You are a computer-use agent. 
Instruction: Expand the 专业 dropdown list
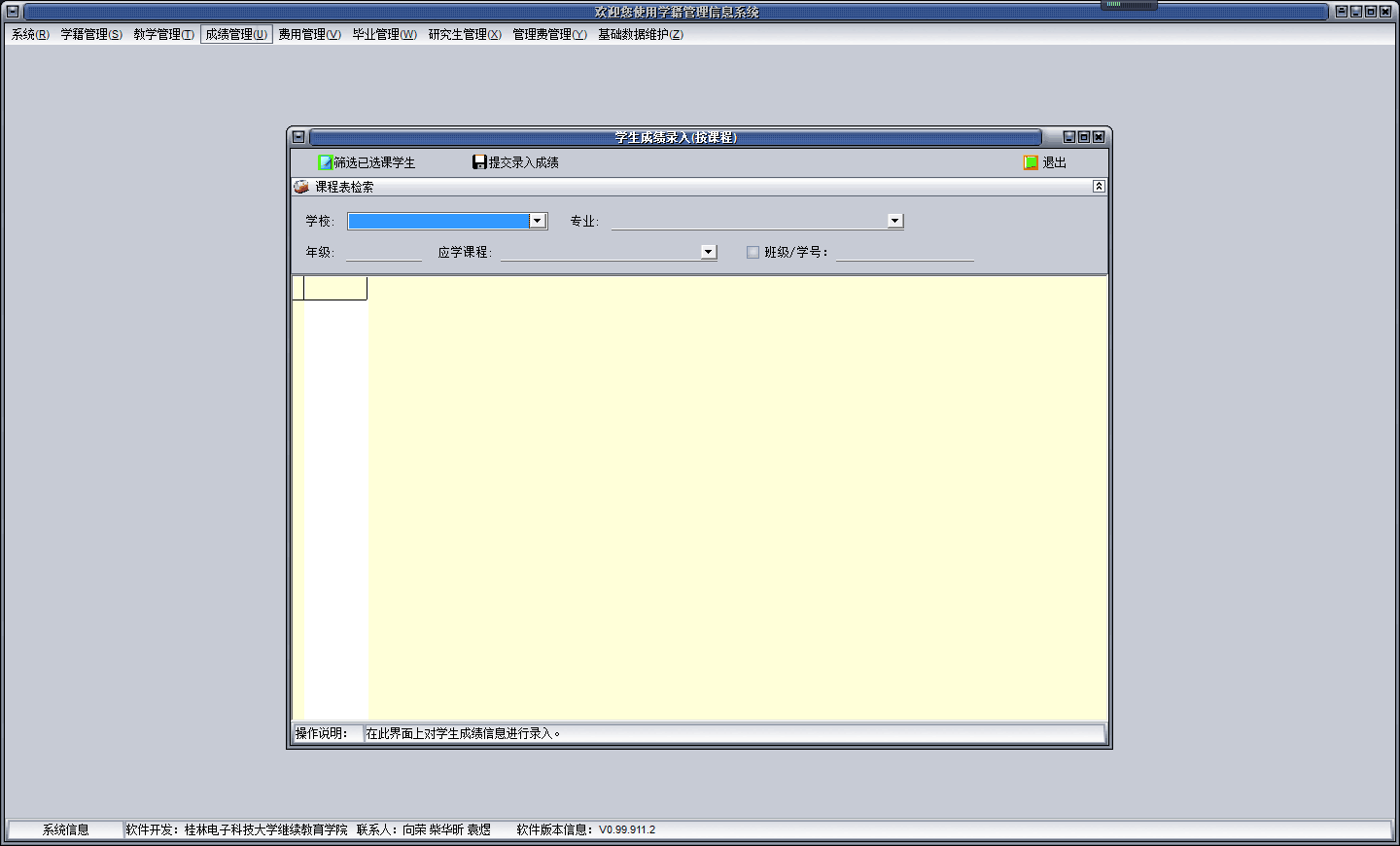pyautogui.click(x=894, y=221)
